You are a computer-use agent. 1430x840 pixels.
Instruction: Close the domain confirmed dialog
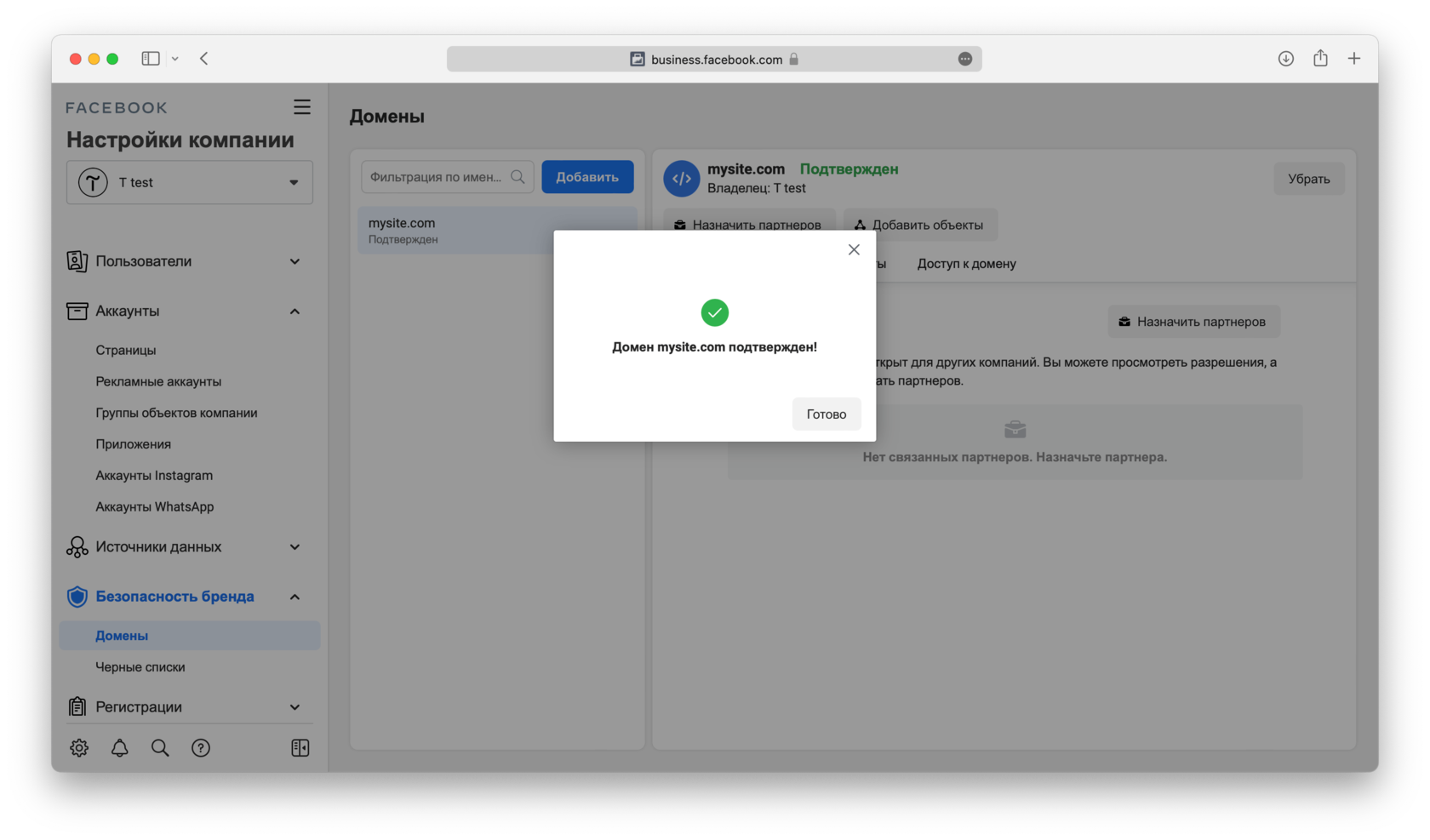tap(854, 249)
